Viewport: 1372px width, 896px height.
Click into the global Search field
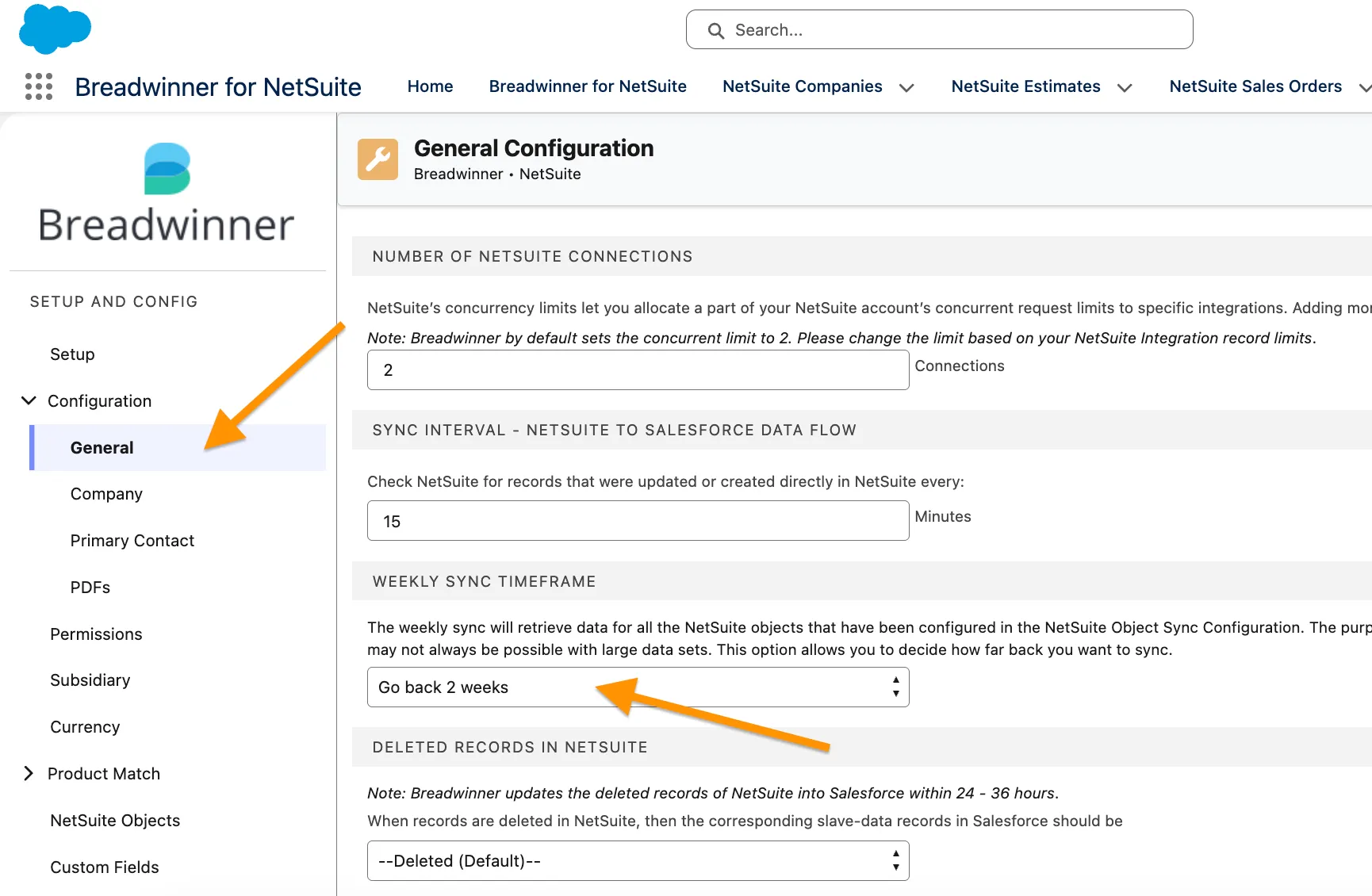pyautogui.click(x=939, y=30)
